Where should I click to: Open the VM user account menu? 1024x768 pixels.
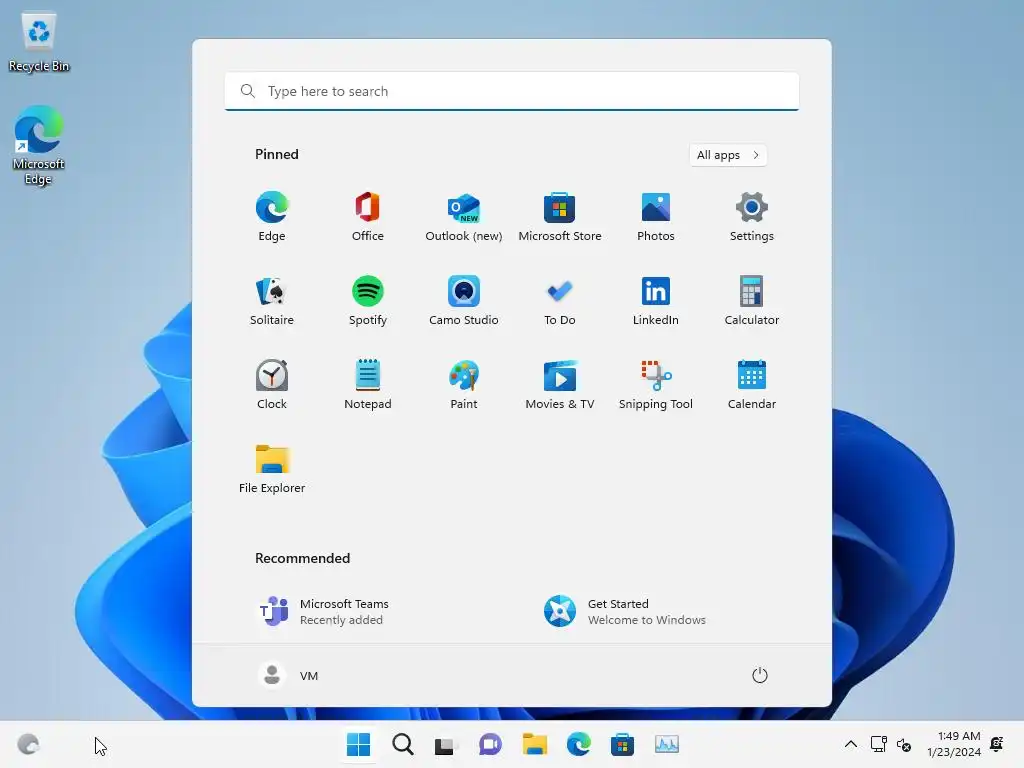coord(288,675)
